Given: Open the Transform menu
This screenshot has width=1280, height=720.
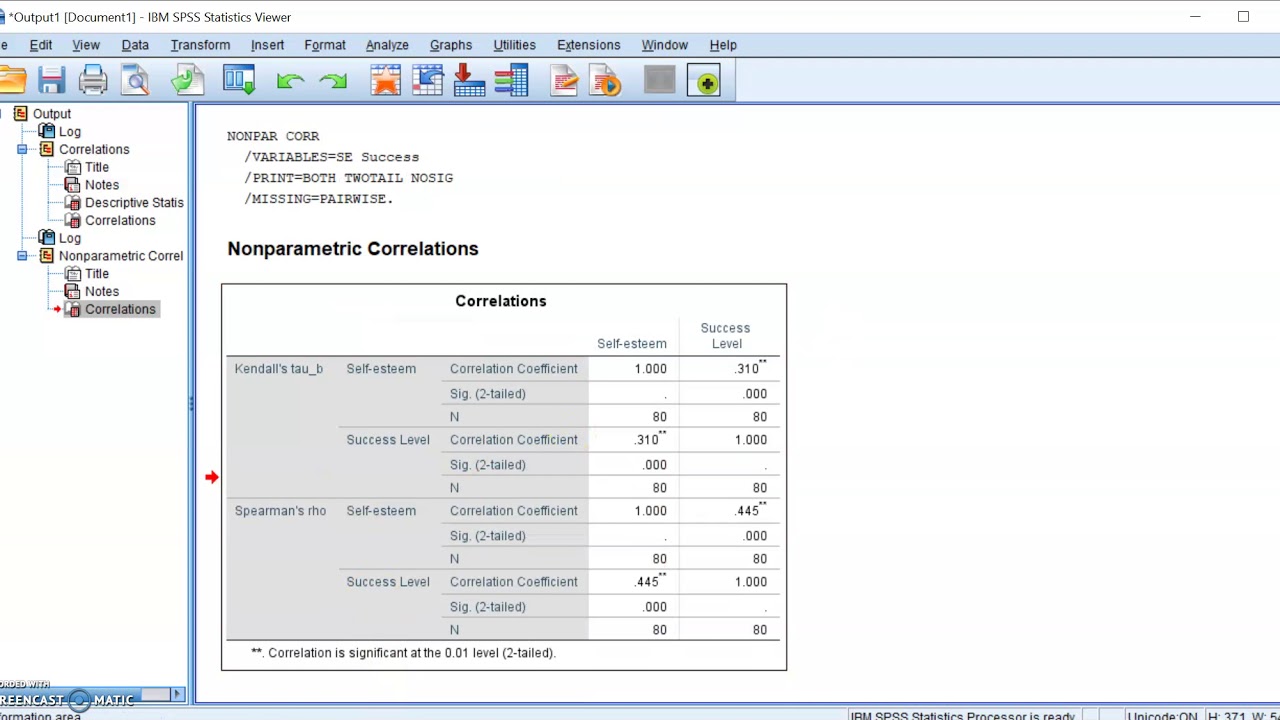Looking at the screenshot, I should [x=200, y=45].
